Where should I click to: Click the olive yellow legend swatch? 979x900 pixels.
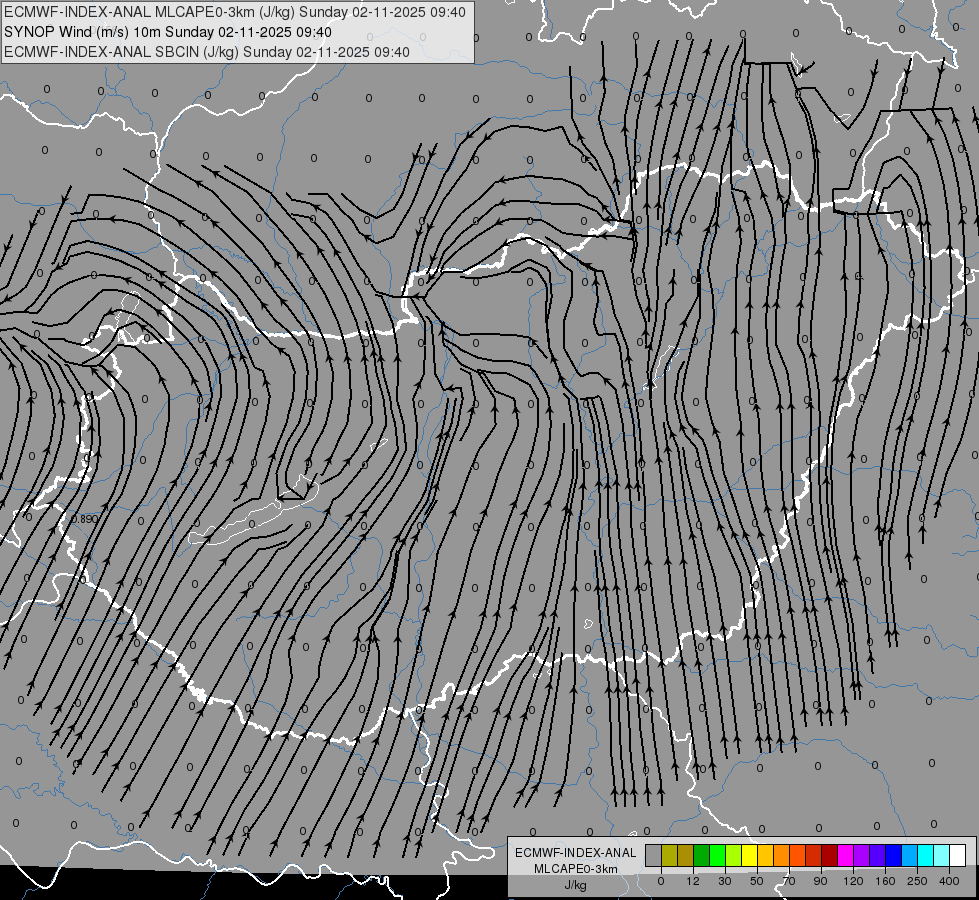[x=669, y=855]
